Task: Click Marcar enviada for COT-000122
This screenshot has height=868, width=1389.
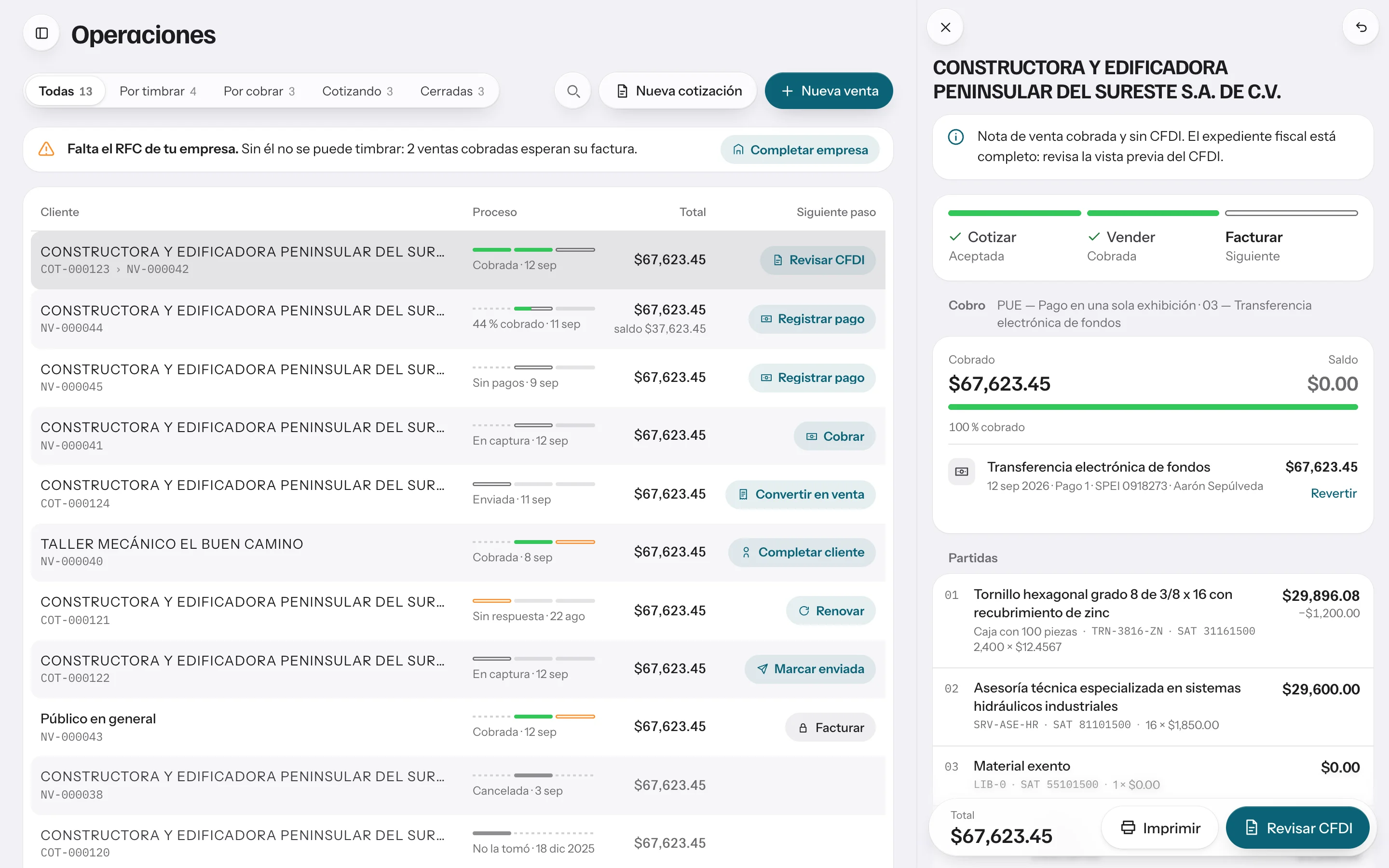Action: coord(810,669)
